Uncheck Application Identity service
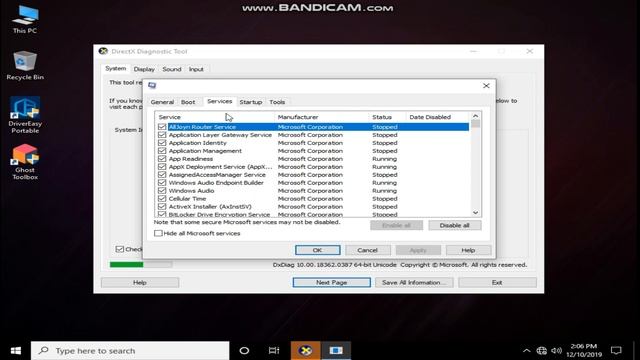The width and height of the screenshot is (640, 360). click(162, 143)
